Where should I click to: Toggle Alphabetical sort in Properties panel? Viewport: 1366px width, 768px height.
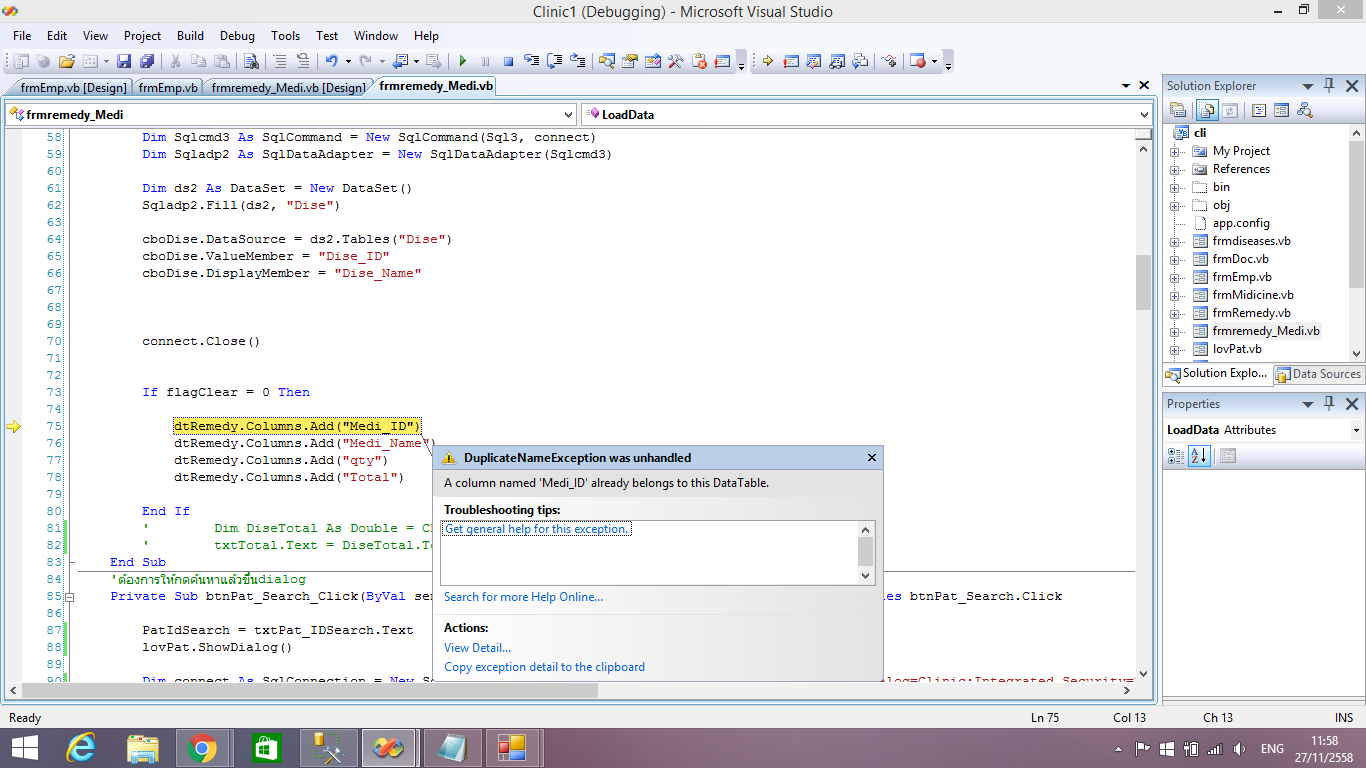(1199, 456)
